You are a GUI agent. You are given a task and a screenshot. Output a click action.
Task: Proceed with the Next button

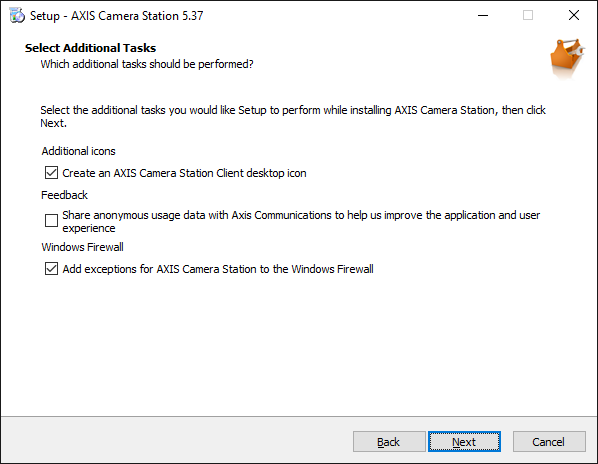tap(464, 442)
